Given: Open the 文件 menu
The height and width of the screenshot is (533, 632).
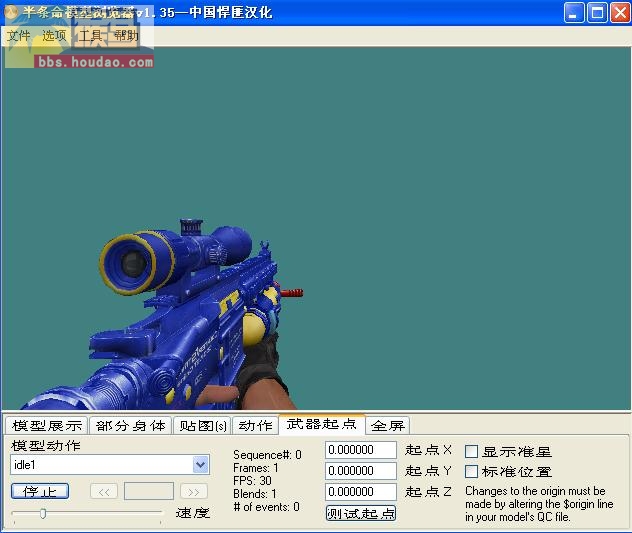Looking at the screenshot, I should [19, 36].
